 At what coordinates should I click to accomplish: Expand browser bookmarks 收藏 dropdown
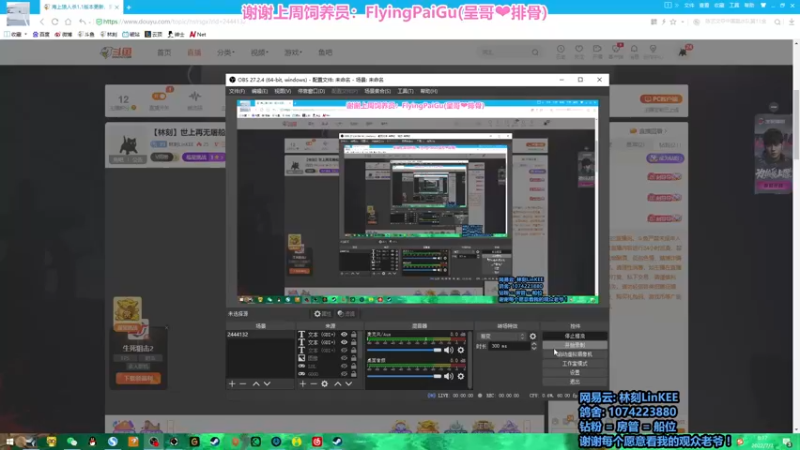[15, 34]
